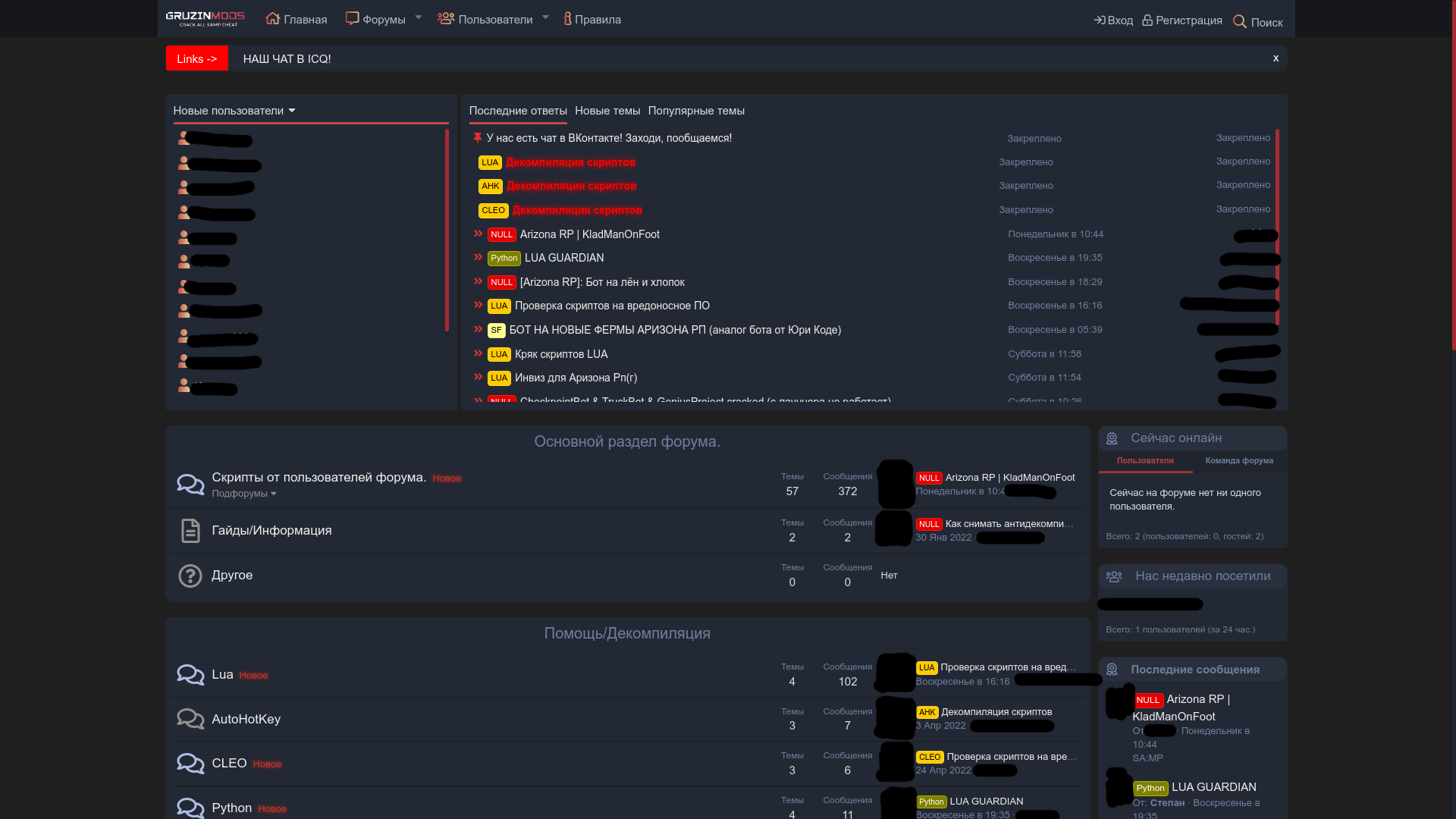Click the Нас недавно посетили users icon
This screenshot has width=1456, height=819.
click(x=1114, y=576)
